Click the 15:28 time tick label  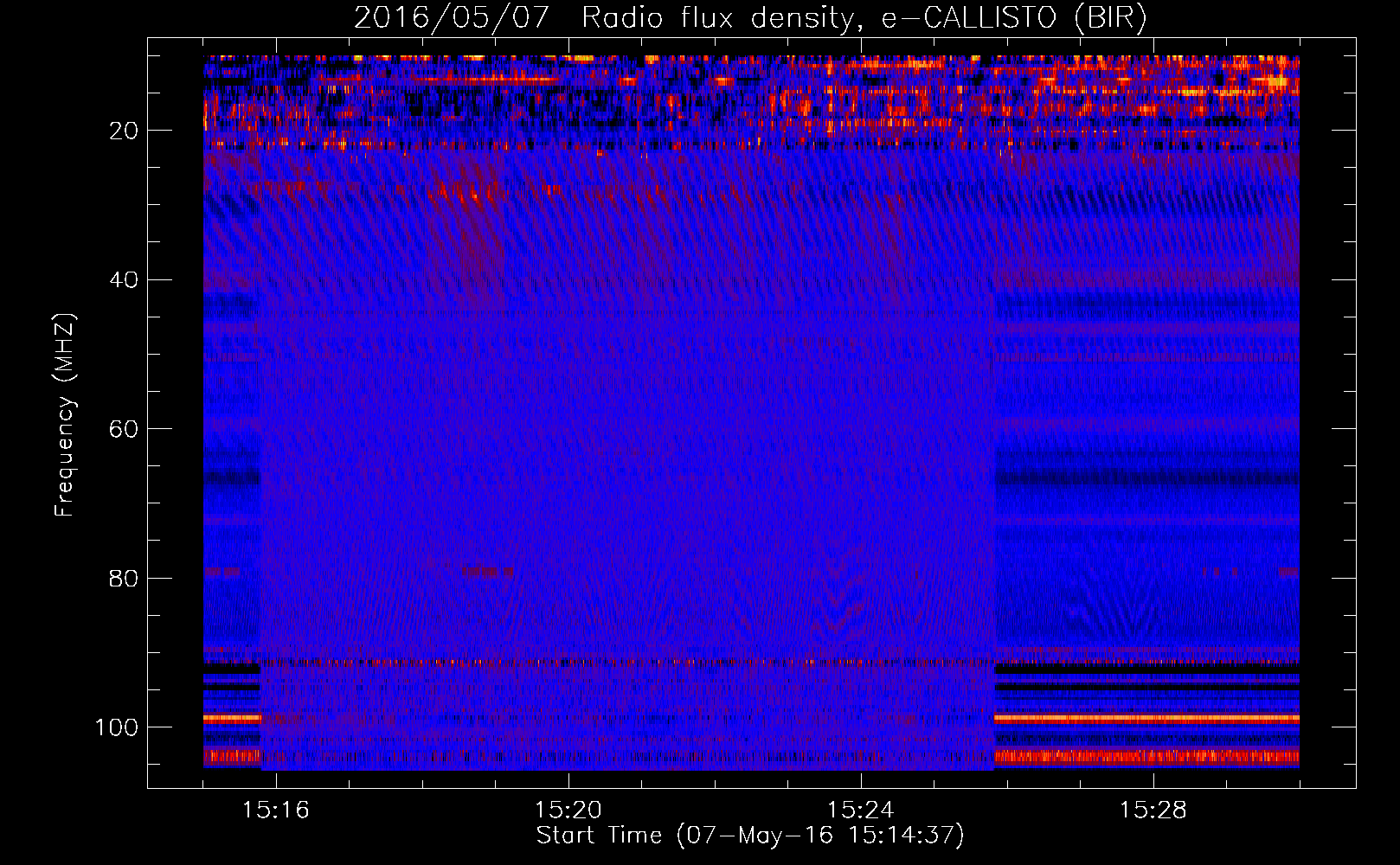click(1153, 811)
